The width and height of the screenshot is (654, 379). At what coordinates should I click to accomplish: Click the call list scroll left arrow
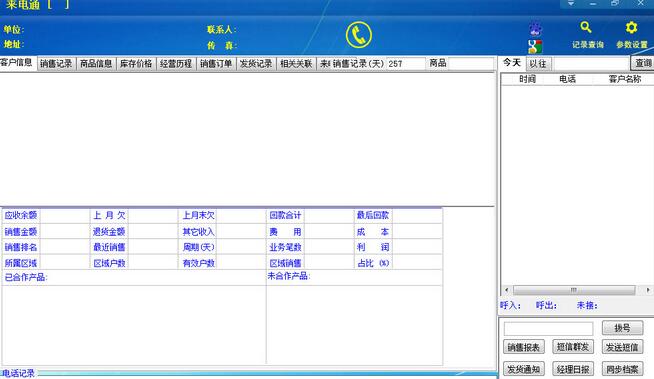point(507,290)
